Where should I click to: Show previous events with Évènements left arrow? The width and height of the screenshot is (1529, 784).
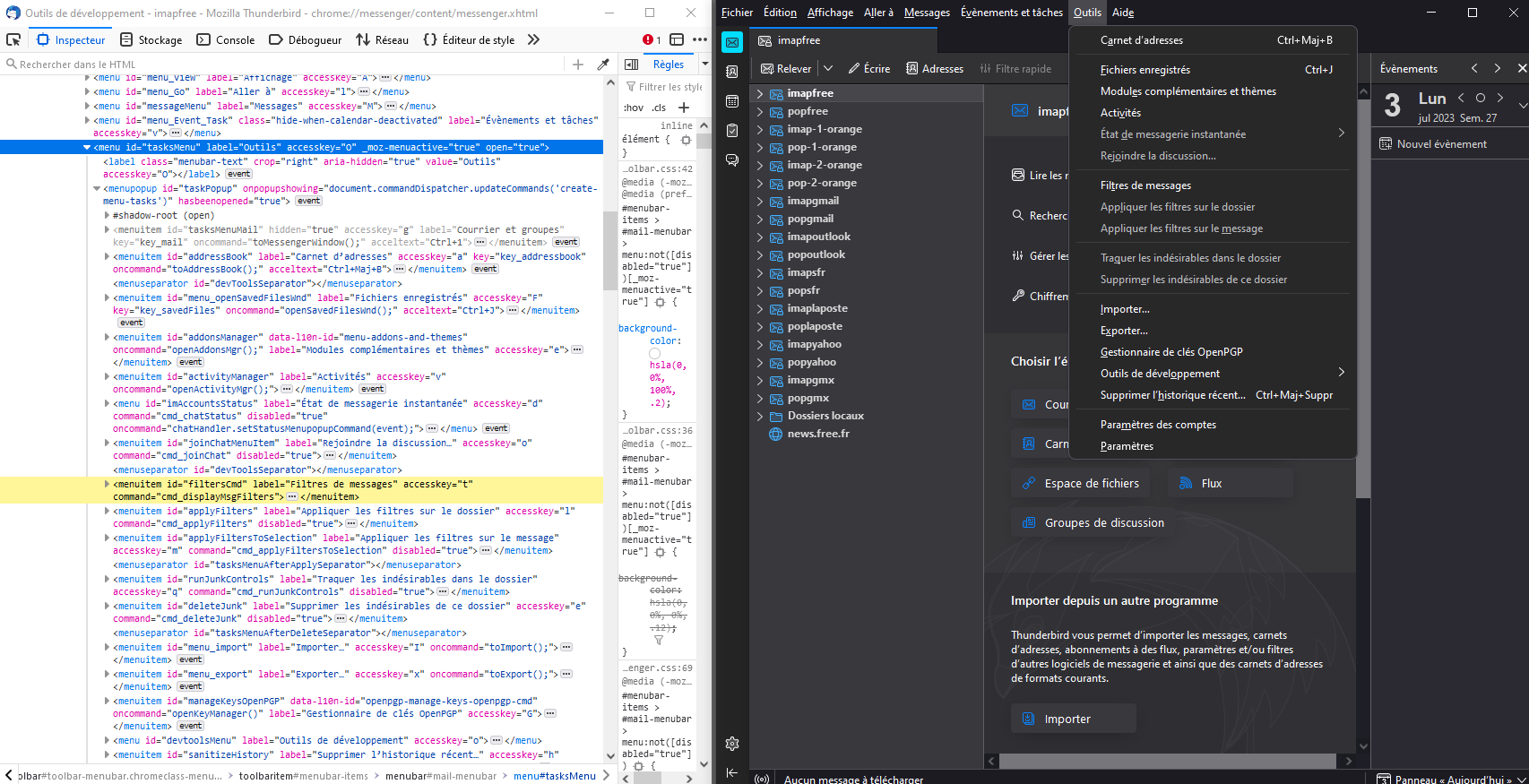click(1474, 68)
